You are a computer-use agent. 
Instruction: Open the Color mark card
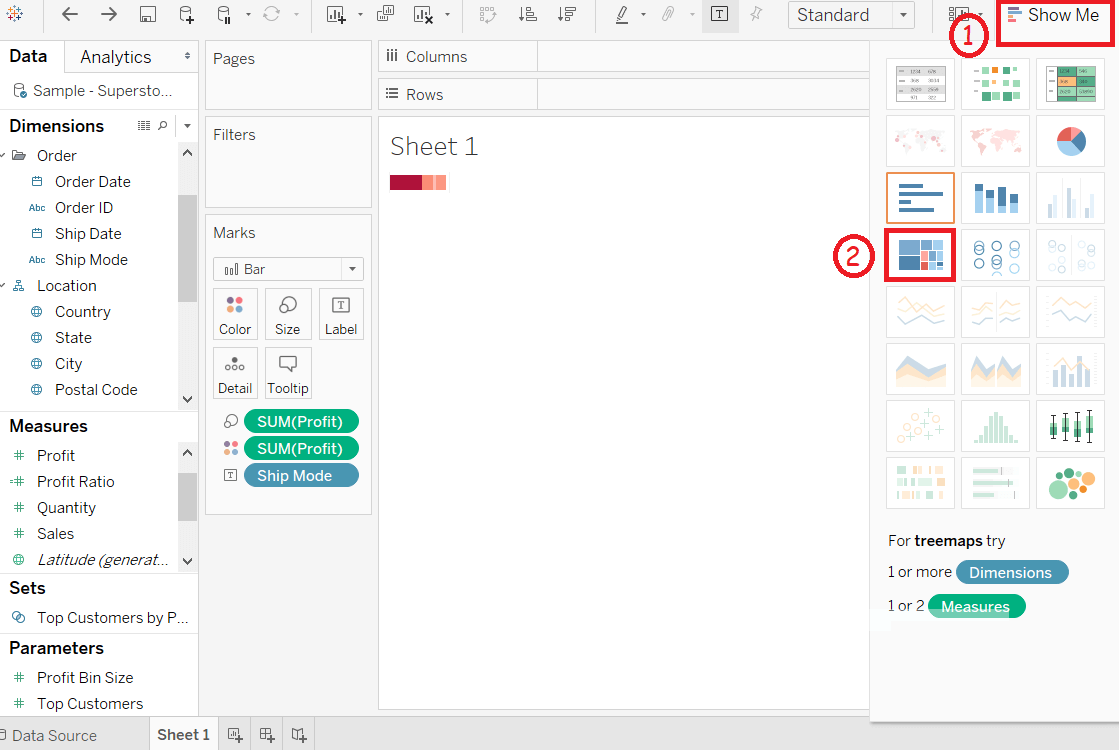click(x=235, y=315)
